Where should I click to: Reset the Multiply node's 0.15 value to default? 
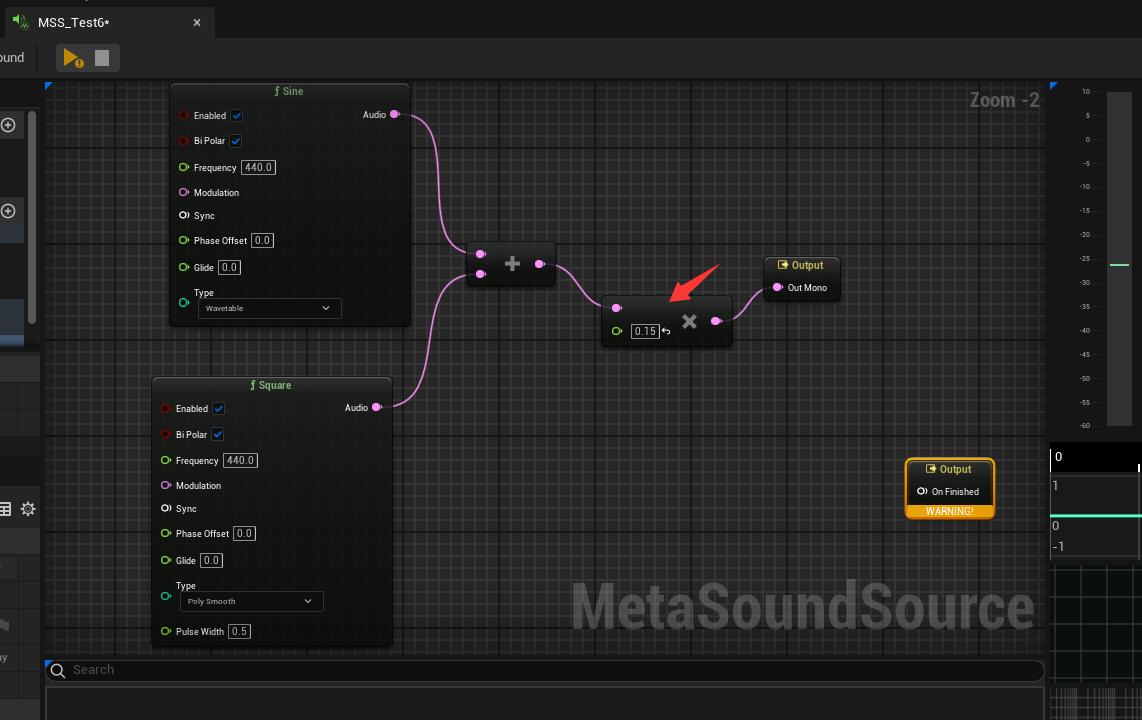point(666,331)
